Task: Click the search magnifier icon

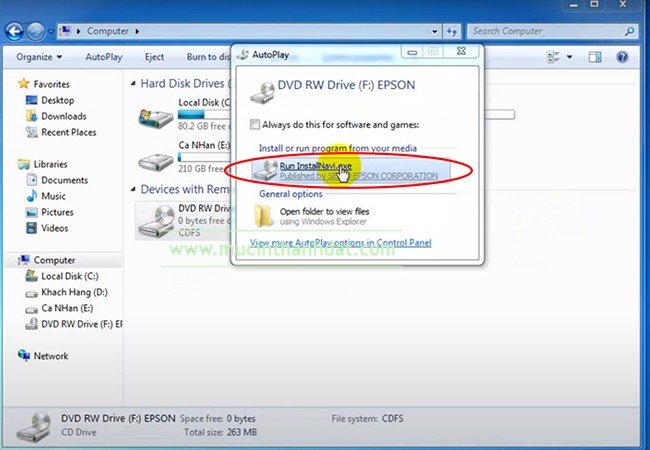Action: pyautogui.click(x=630, y=31)
